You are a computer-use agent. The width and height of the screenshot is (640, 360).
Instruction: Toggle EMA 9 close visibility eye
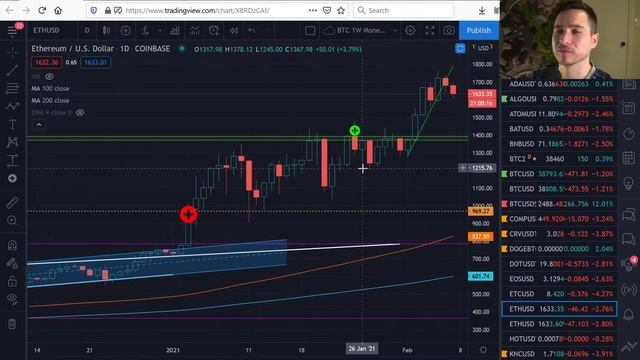point(80,113)
